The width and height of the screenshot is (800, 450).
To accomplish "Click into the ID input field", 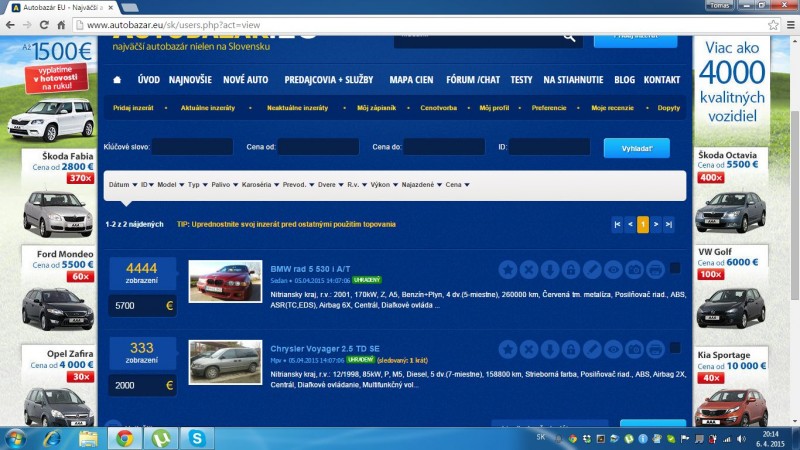I will (549, 147).
